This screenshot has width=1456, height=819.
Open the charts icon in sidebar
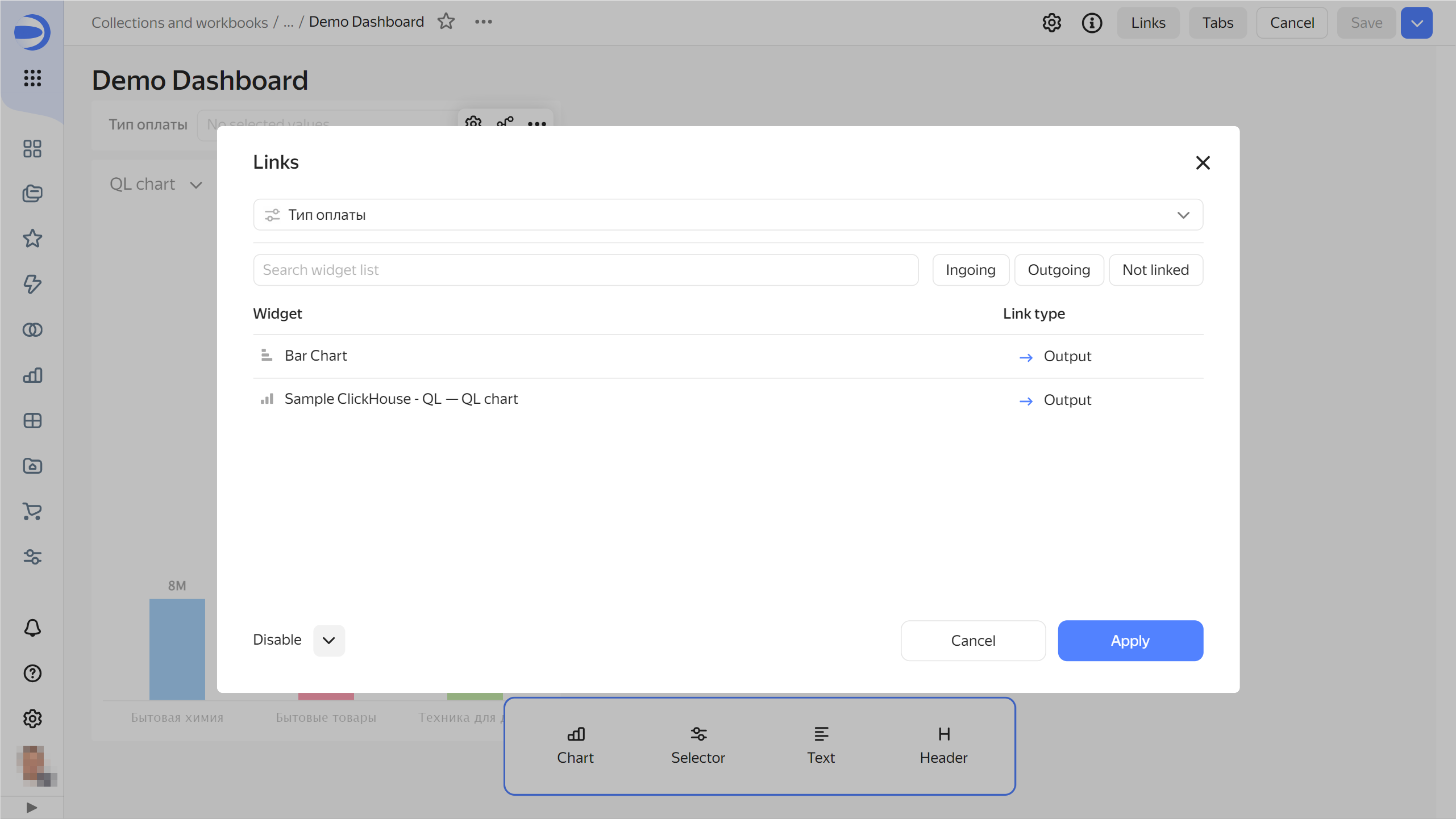32,375
